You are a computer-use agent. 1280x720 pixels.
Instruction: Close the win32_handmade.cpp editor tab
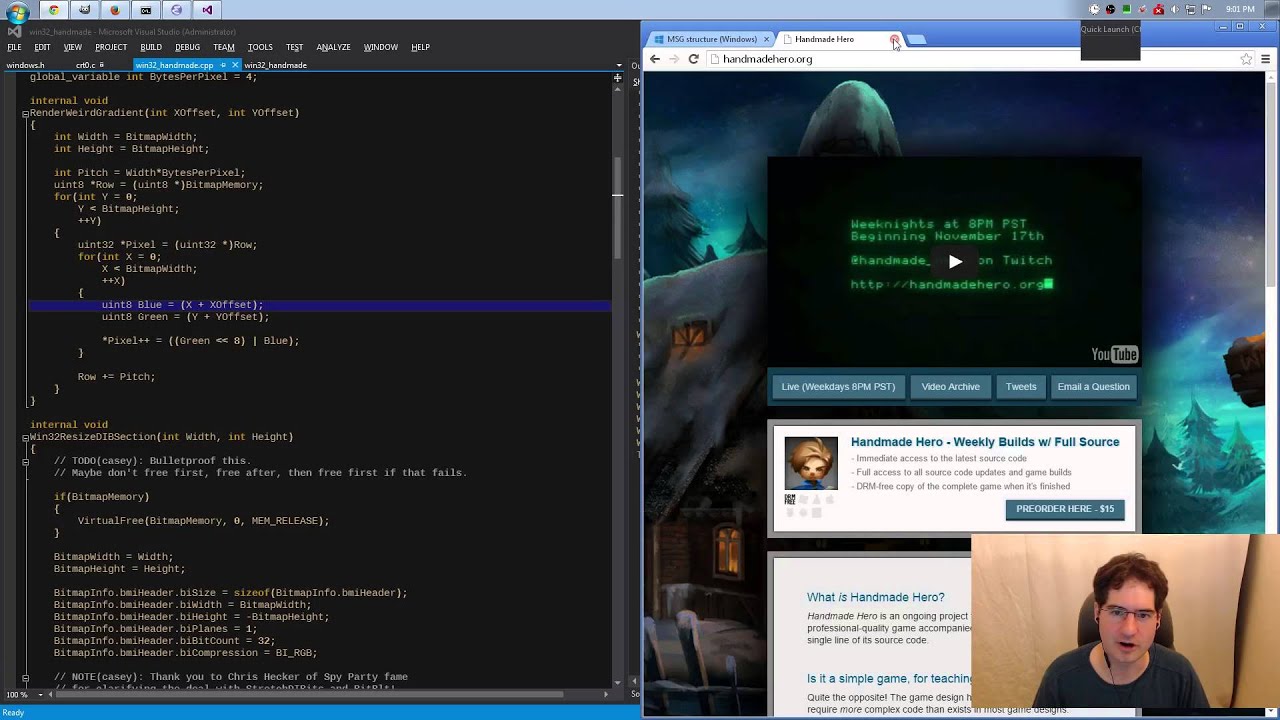coord(235,65)
